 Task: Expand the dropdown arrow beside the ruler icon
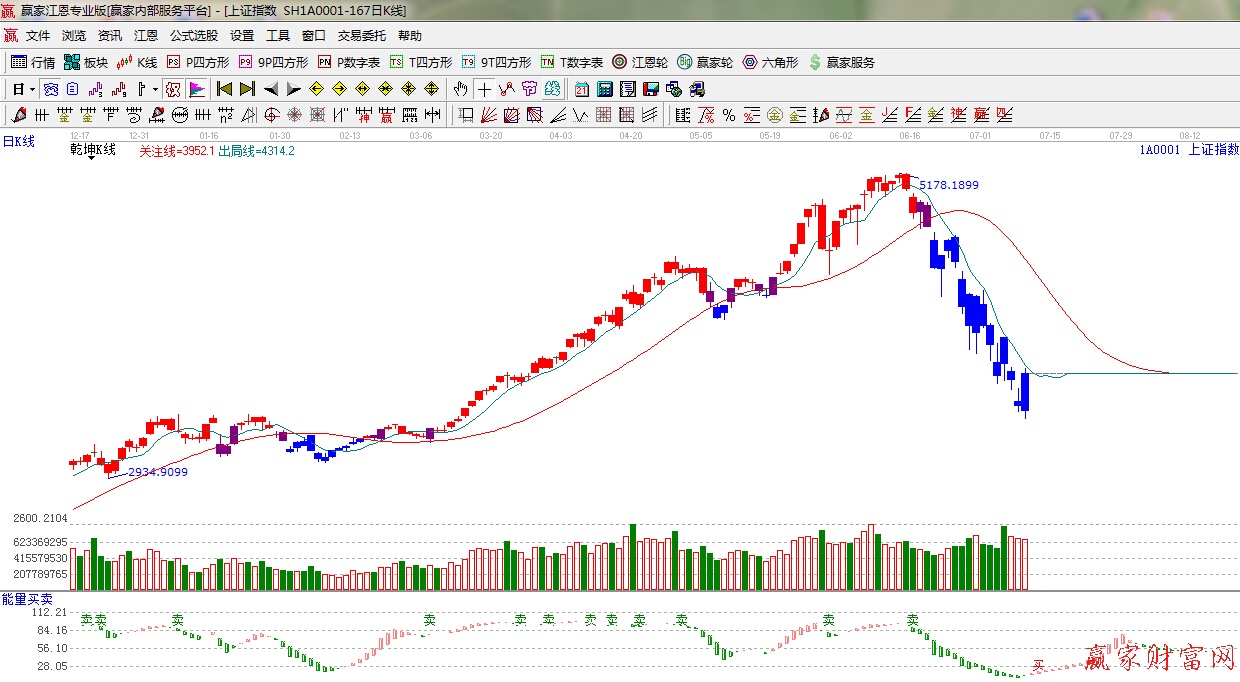tap(155, 89)
